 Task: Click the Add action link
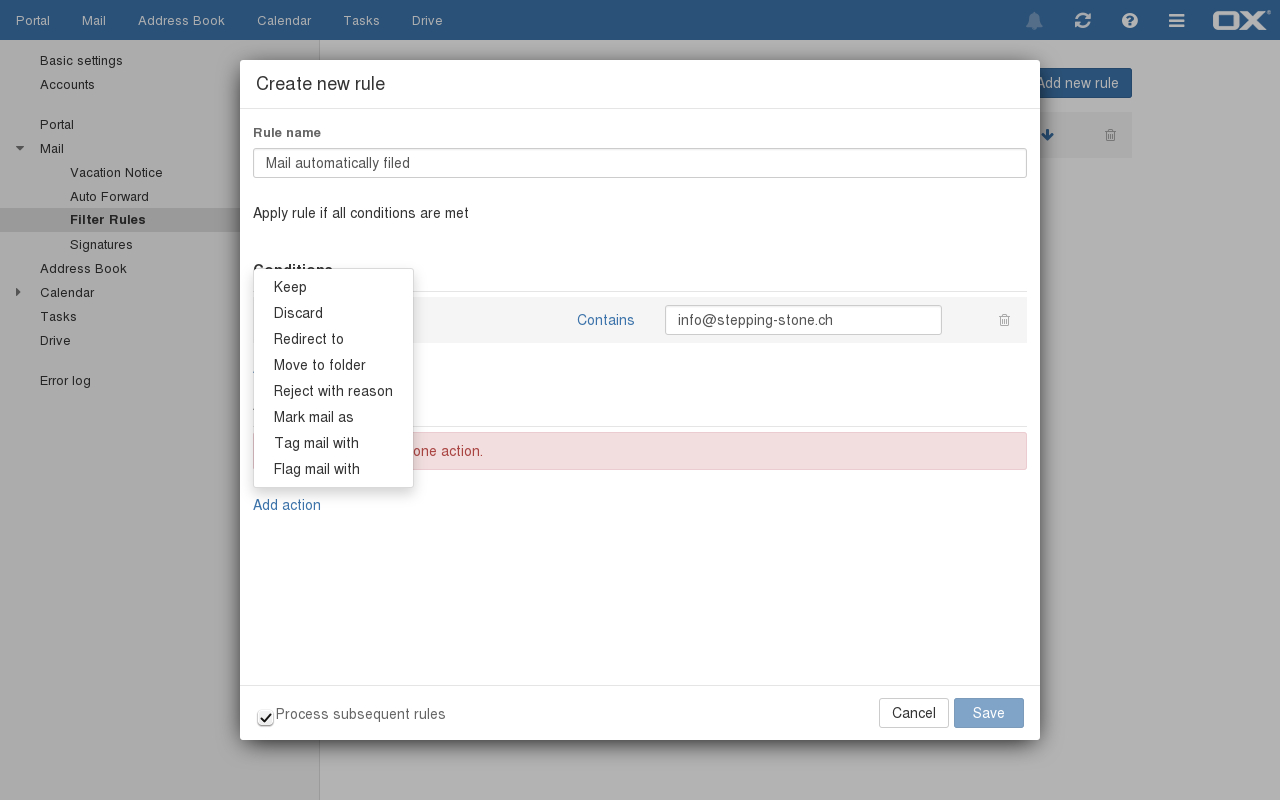(287, 505)
